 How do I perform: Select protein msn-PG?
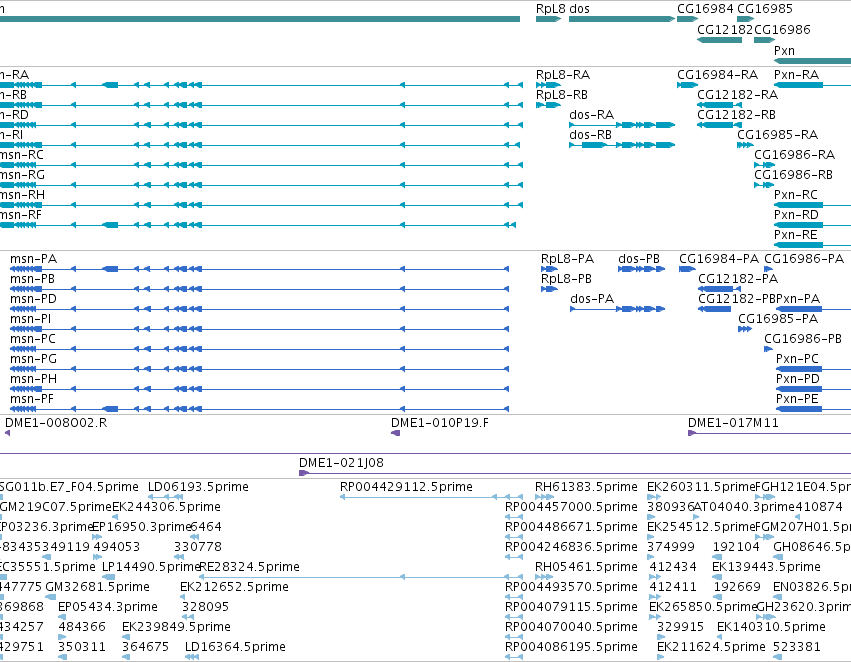pos(33,359)
